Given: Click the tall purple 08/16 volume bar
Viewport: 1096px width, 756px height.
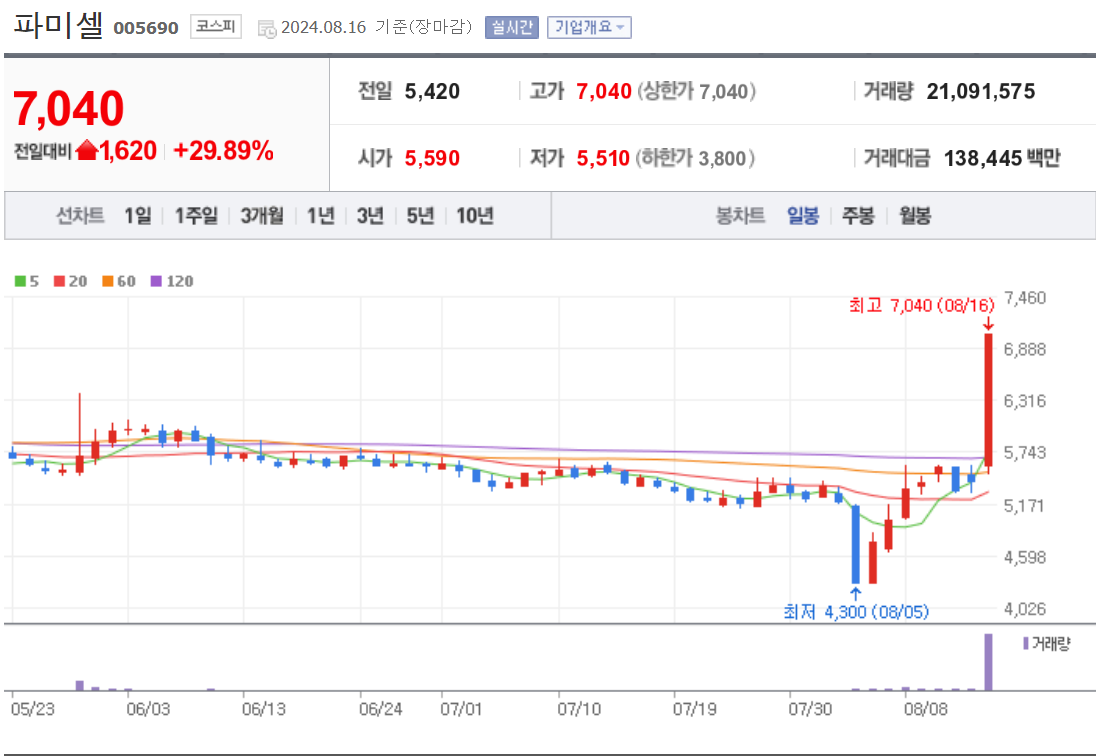Looking at the screenshot, I should (x=988, y=662).
